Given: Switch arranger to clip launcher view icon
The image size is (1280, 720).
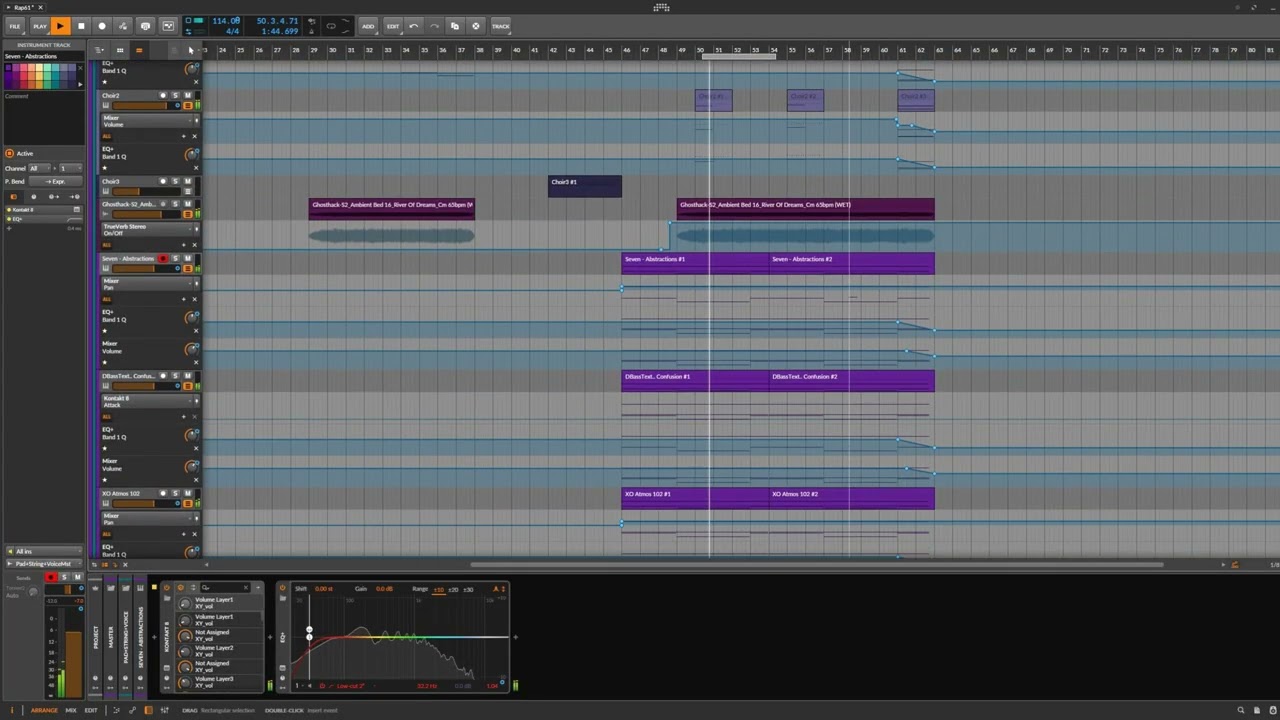Looking at the screenshot, I should coord(120,50).
